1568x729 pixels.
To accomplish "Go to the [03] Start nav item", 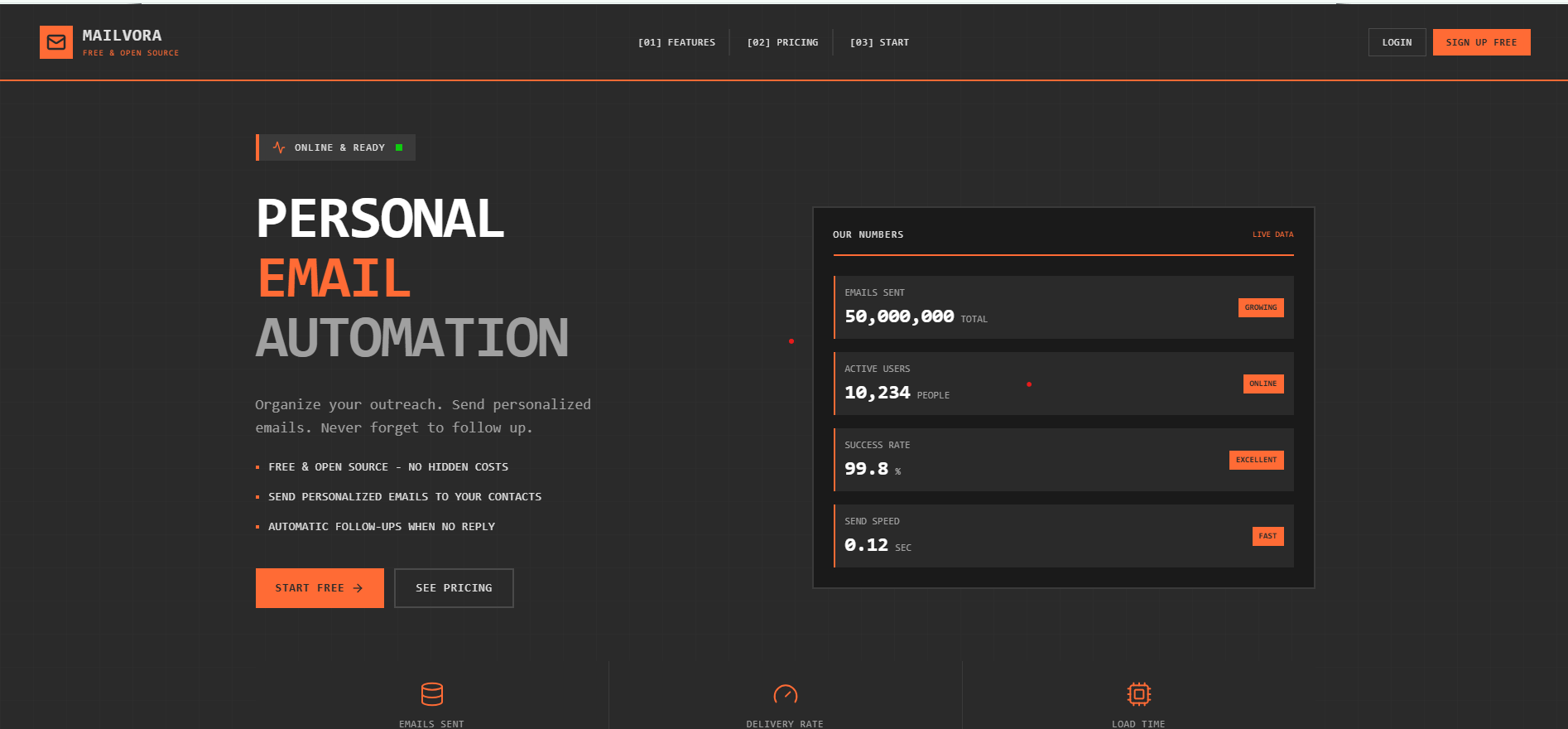I will (x=879, y=42).
